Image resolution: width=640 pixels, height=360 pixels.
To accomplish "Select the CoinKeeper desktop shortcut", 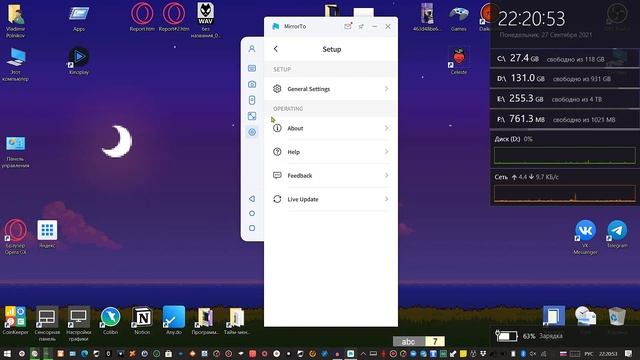I will coord(15,321).
